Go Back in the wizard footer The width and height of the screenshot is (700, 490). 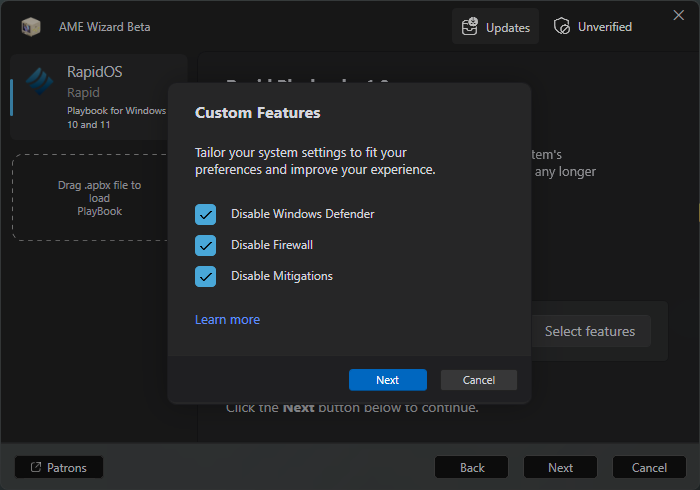point(471,467)
